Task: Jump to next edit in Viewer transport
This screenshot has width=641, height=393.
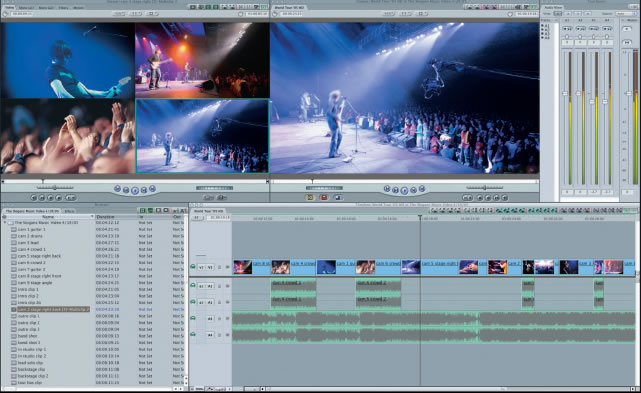Action: coord(152,189)
